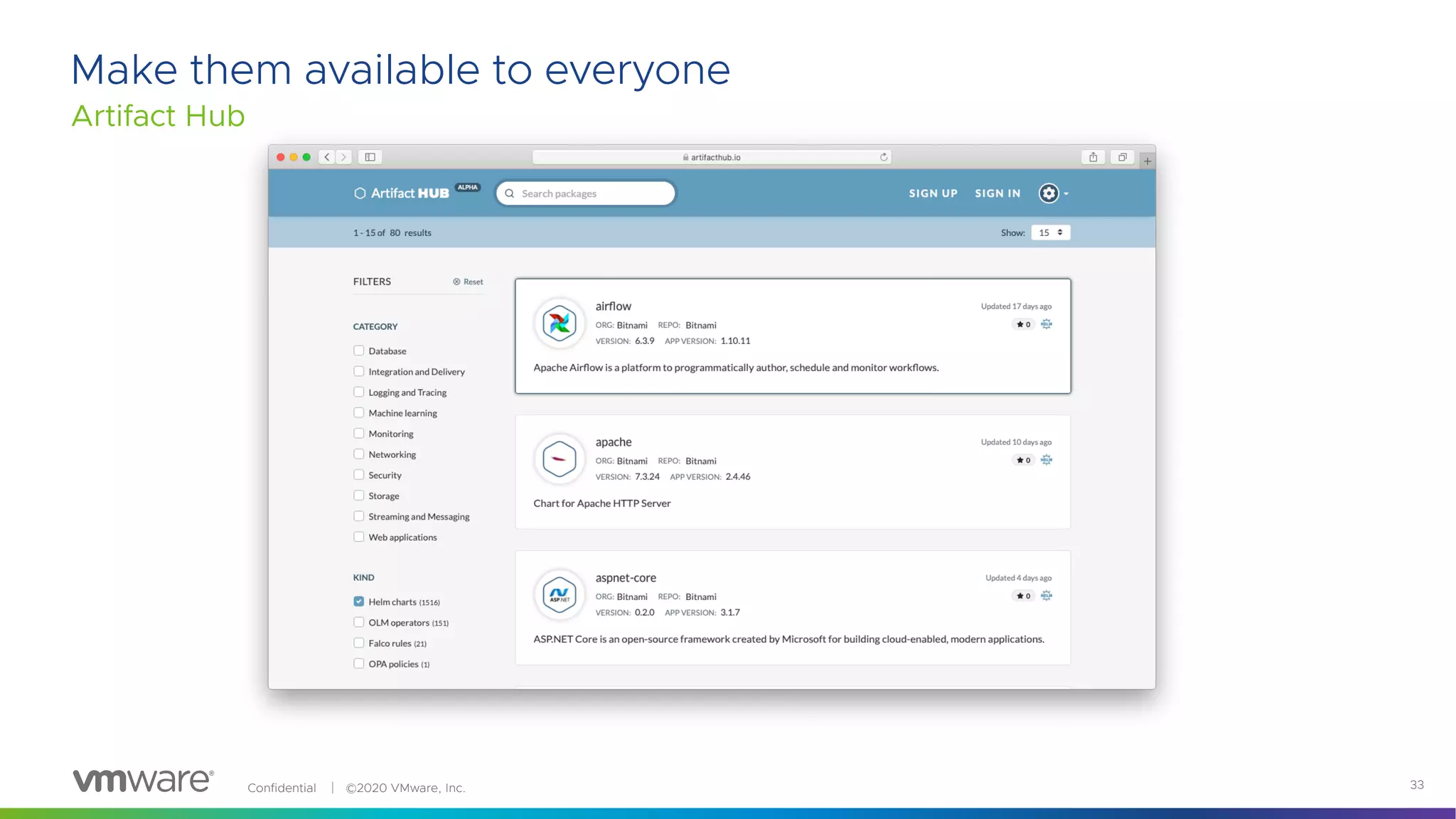Click 'Updated 17 days ago' text
1456x819 pixels.
tap(1016, 306)
